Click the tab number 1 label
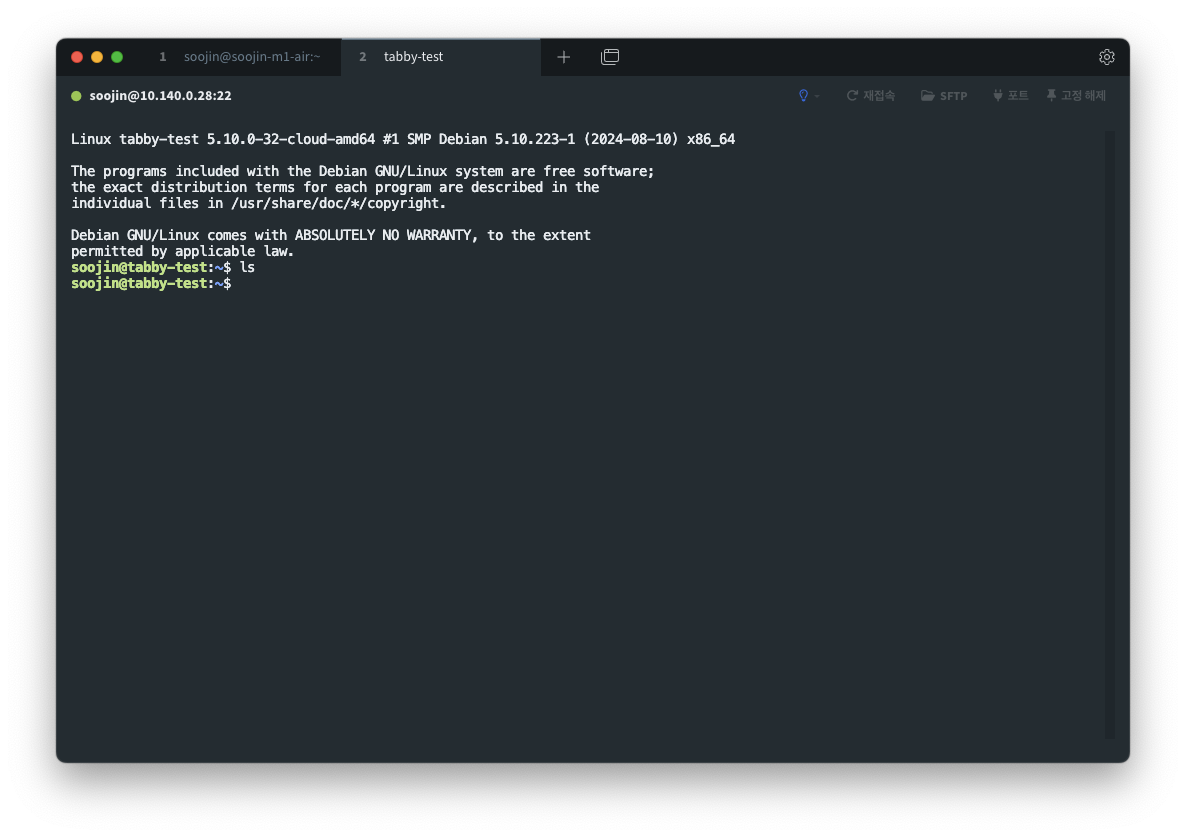 (x=163, y=57)
